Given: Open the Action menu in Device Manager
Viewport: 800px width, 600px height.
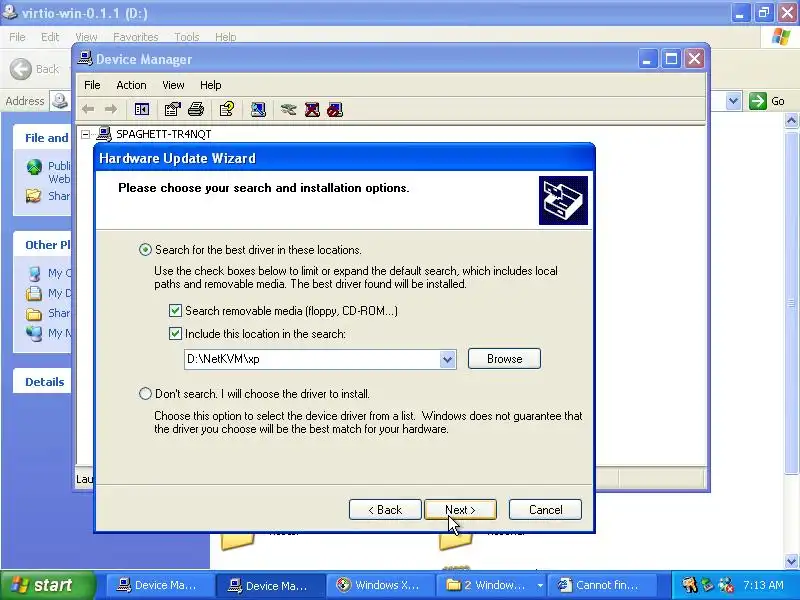Looking at the screenshot, I should pyautogui.click(x=131, y=85).
